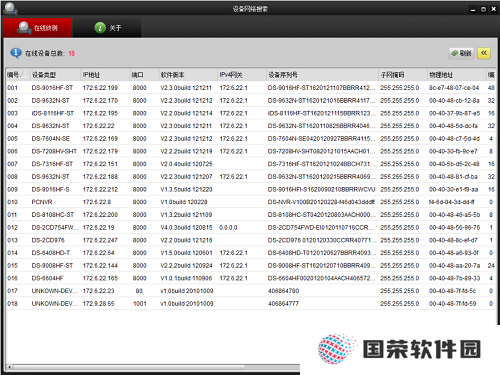Sort by IPv4 gateway column header
500x375 pixels.
pyautogui.click(x=242, y=75)
